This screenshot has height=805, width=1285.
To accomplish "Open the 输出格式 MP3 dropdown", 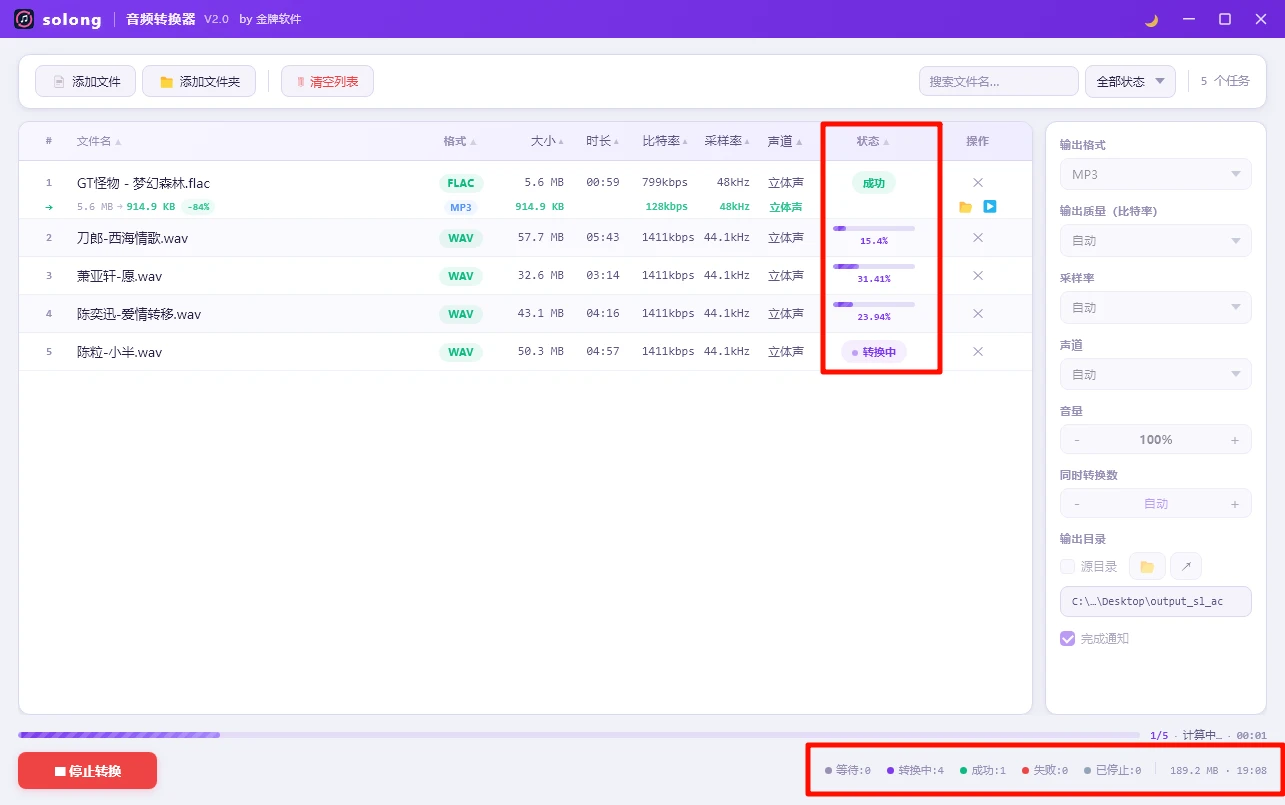I will pos(1155,175).
